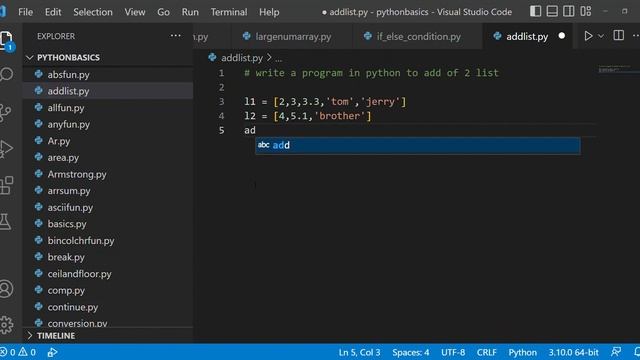This screenshot has width=640, height=360.
Task: Open the Go menu
Action: pos(163,12)
